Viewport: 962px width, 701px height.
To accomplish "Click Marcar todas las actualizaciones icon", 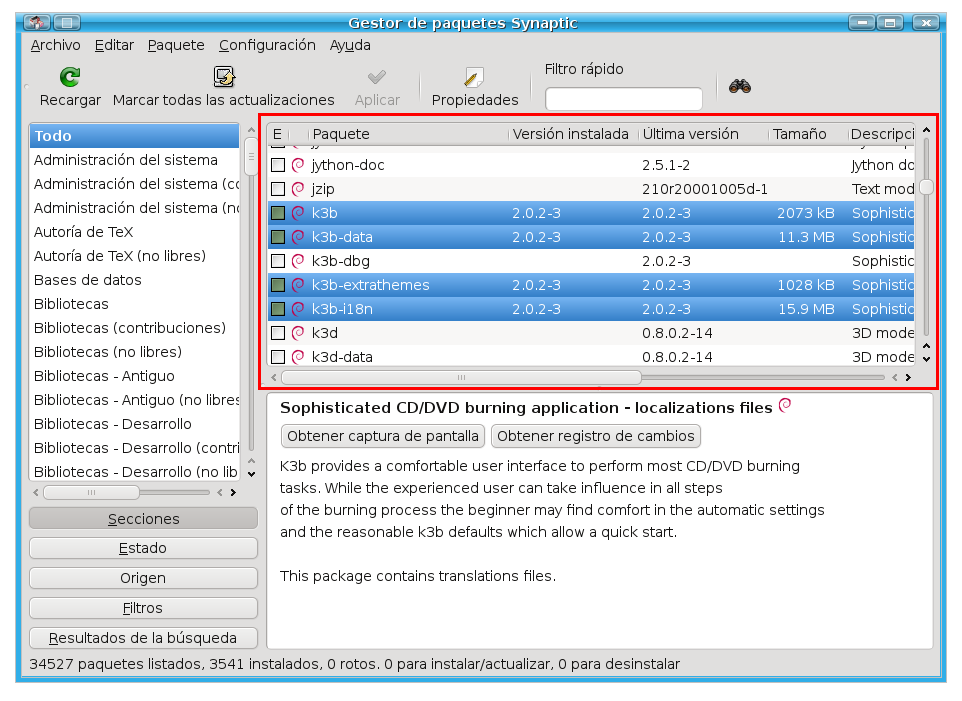I will click(224, 77).
